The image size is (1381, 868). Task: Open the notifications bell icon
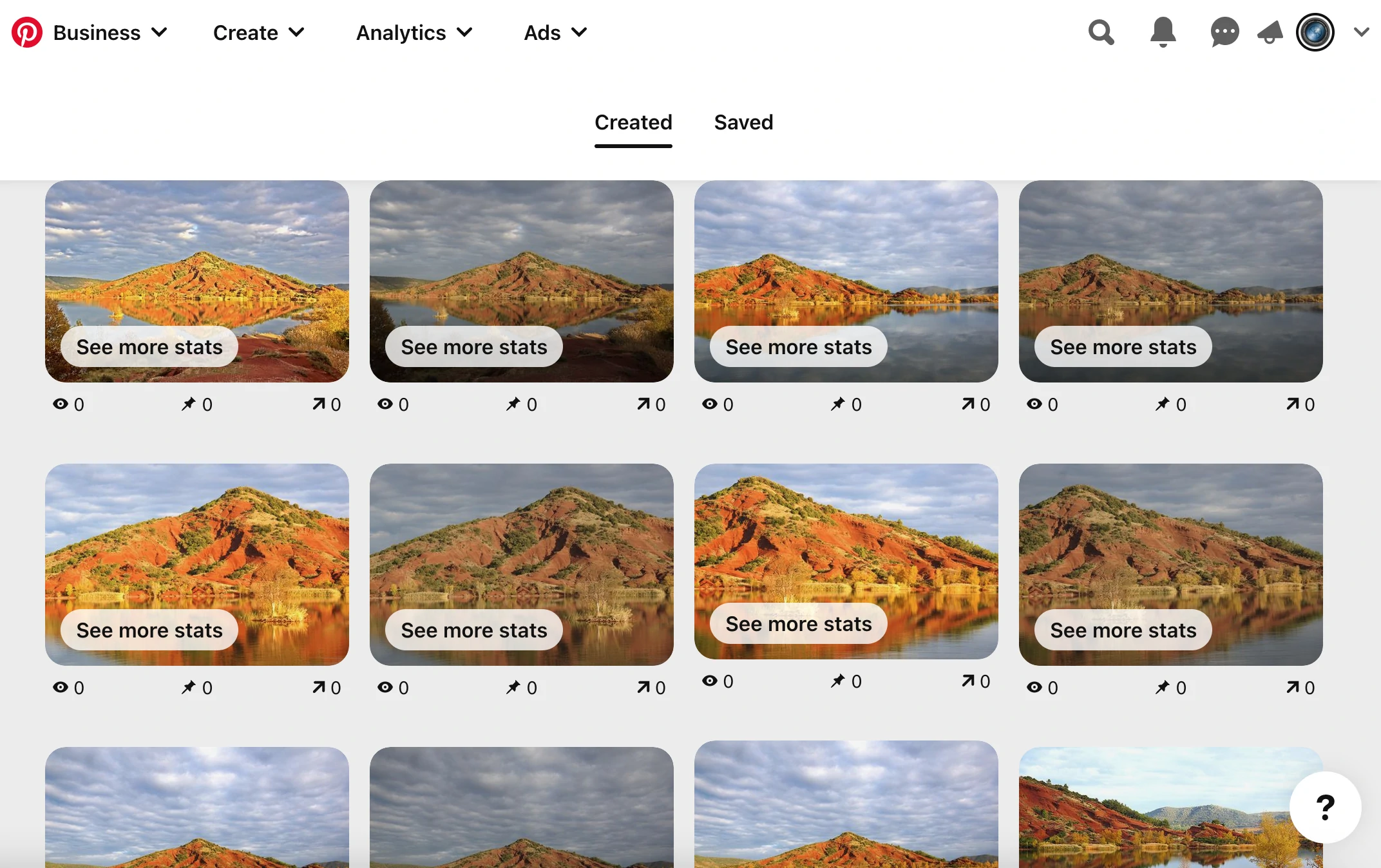coord(1163,32)
